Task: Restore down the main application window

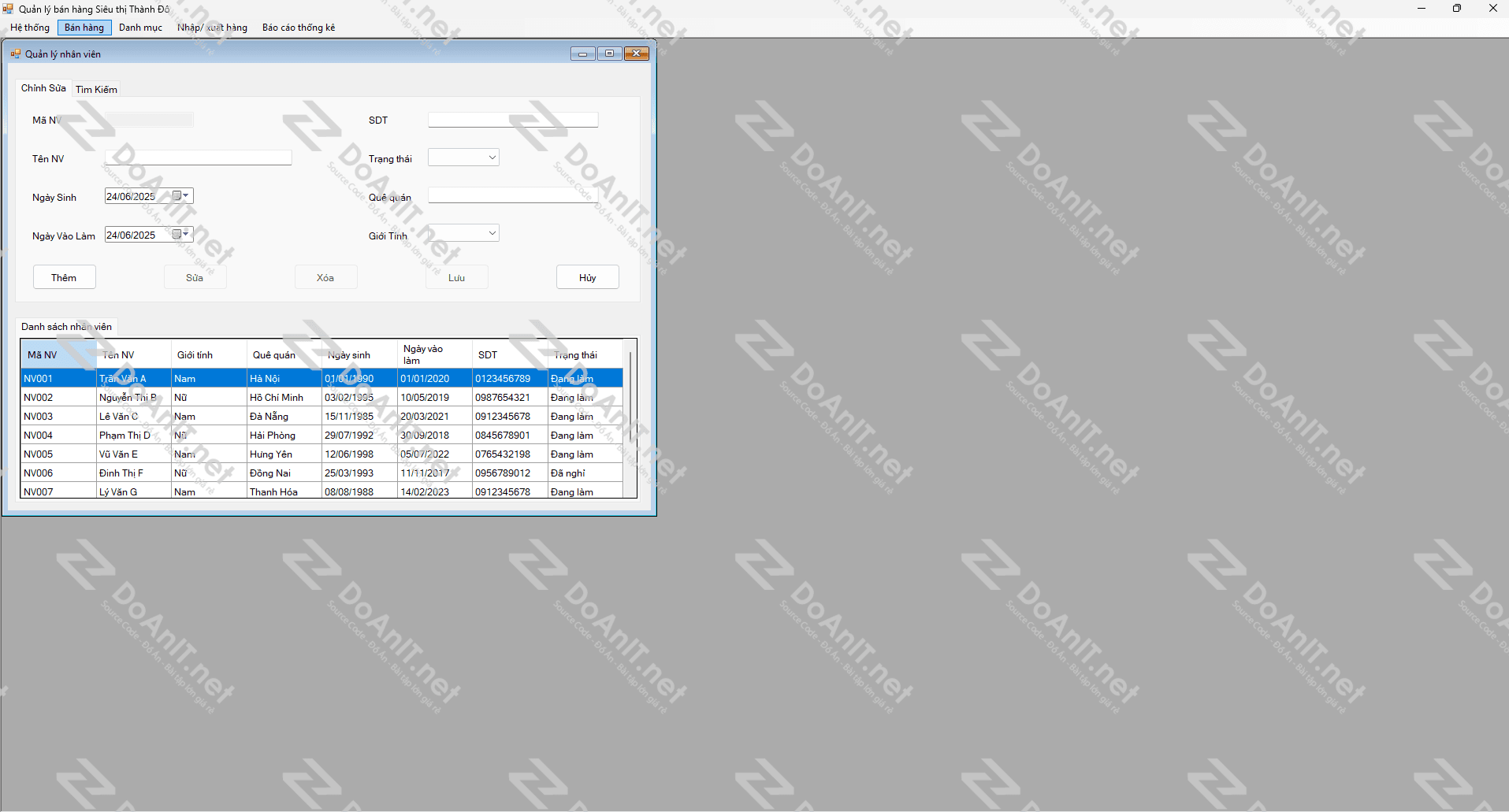Action: tap(1457, 9)
